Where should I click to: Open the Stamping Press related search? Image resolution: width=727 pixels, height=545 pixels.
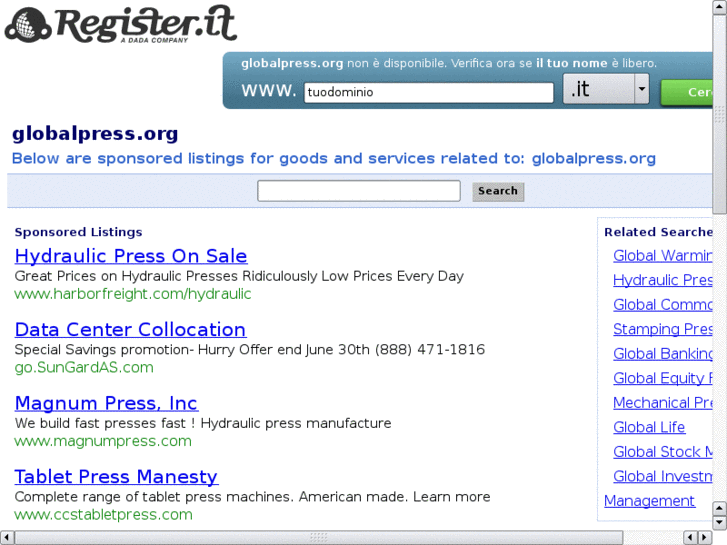coord(663,329)
